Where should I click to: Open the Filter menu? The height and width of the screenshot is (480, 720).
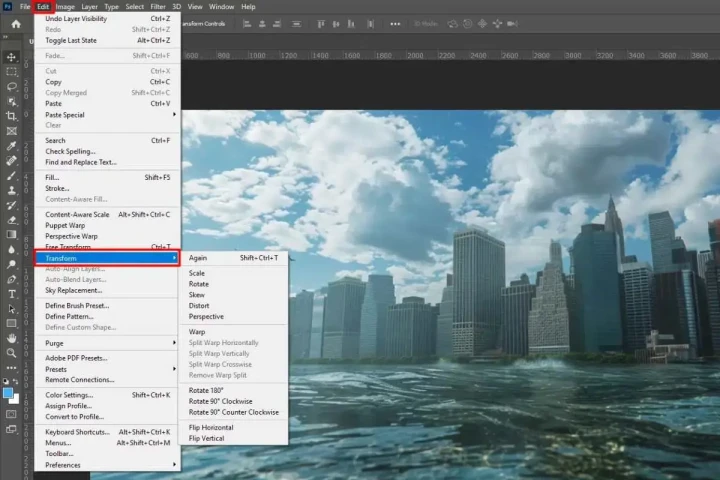(158, 6)
